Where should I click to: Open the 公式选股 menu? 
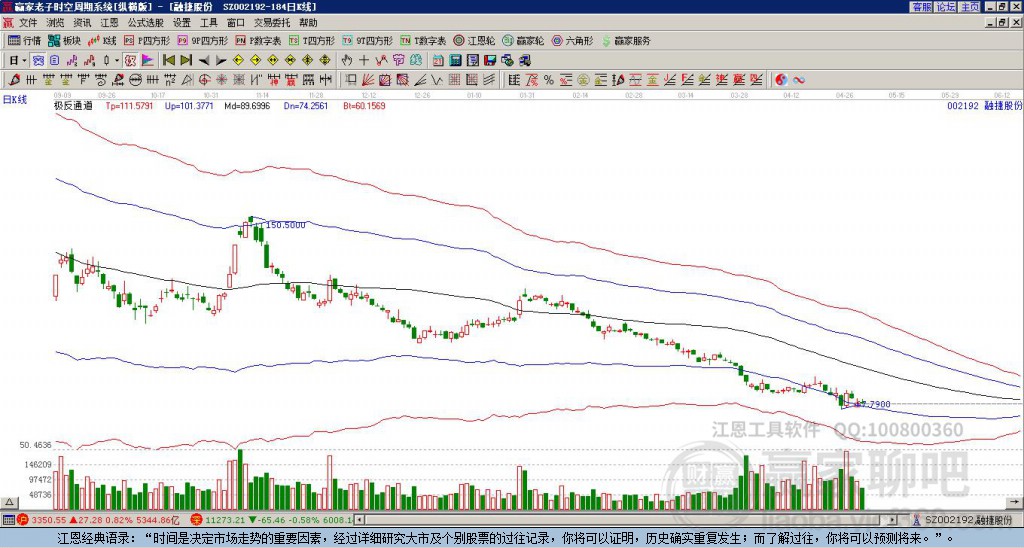[x=145, y=23]
